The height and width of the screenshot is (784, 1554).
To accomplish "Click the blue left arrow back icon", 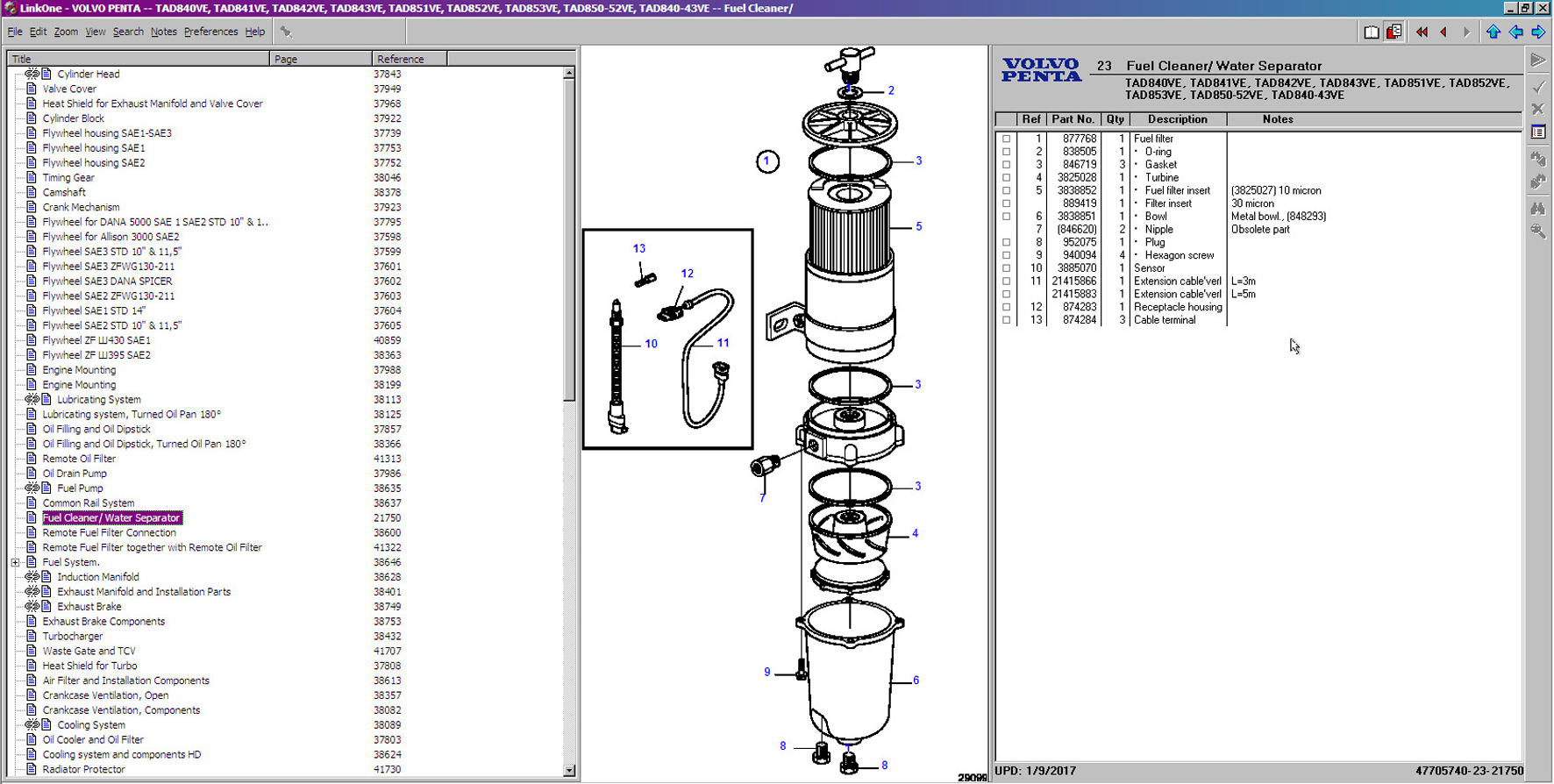I will point(1515,32).
